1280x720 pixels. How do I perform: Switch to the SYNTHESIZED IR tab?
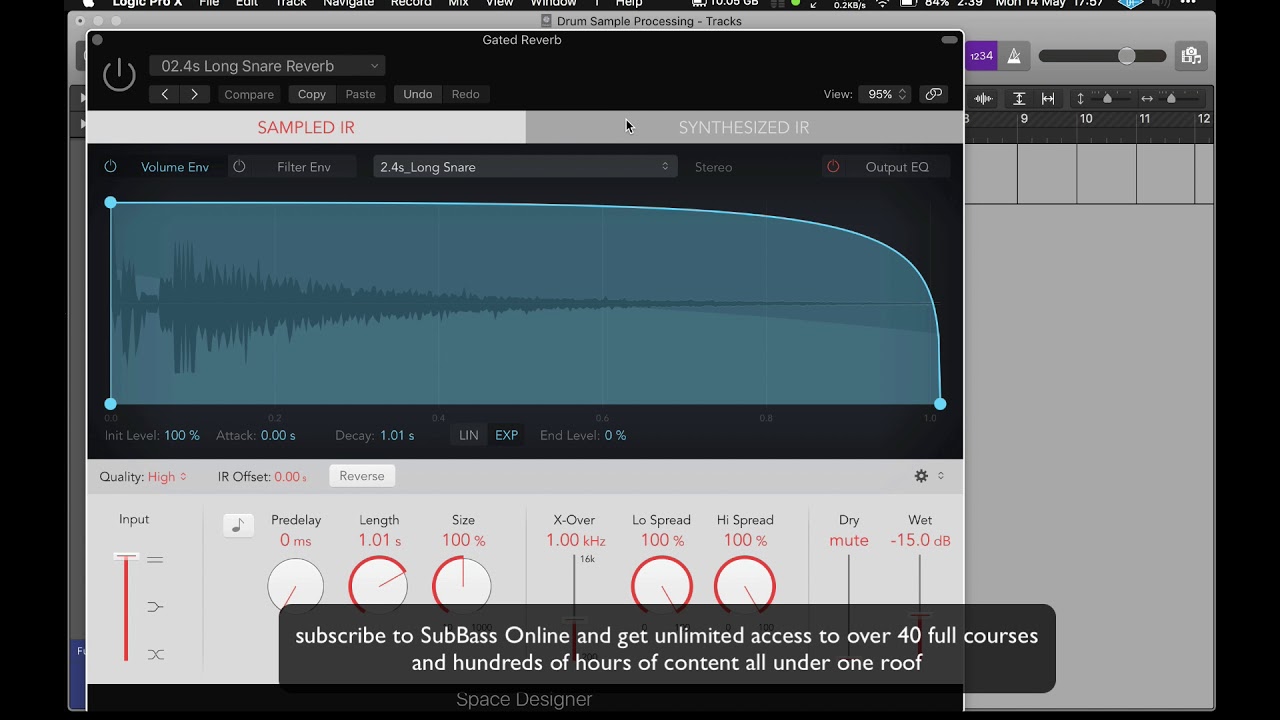point(744,127)
